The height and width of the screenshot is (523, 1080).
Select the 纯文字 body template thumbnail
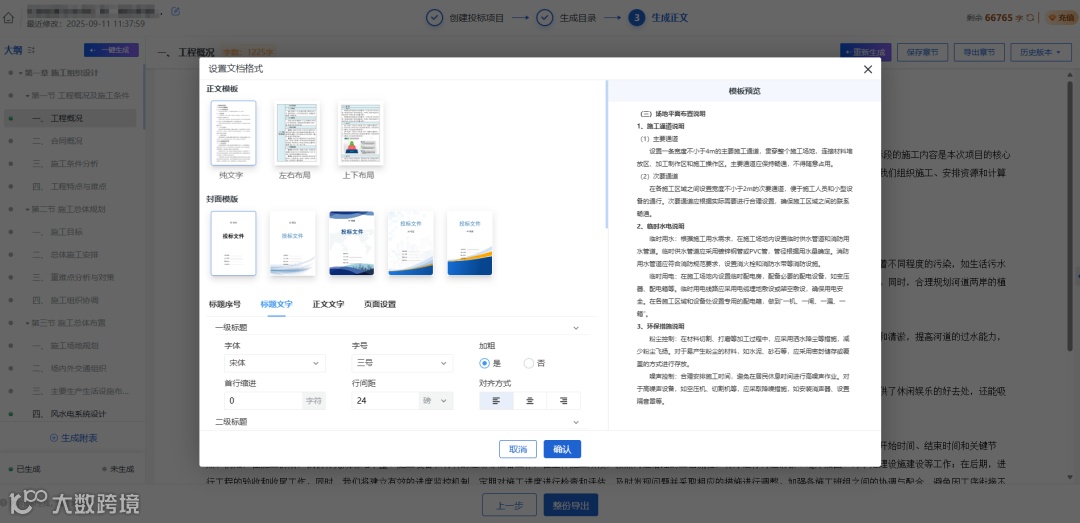(x=233, y=133)
